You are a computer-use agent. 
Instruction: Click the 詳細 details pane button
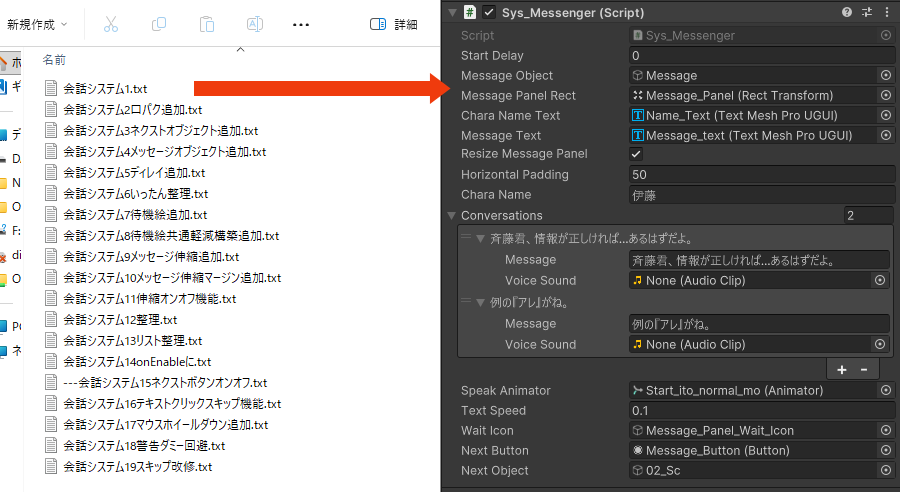pos(394,24)
